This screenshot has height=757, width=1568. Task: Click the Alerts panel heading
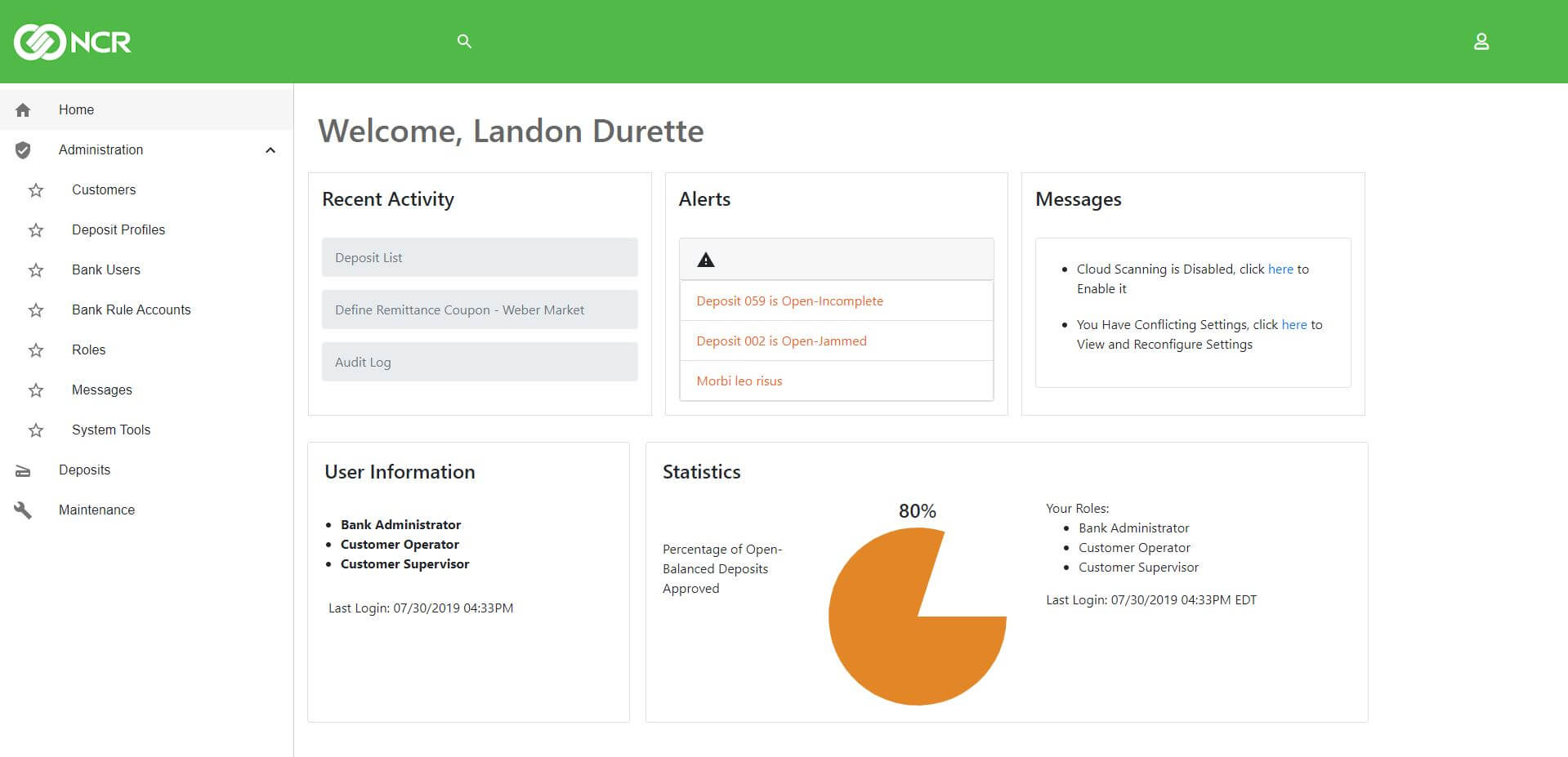pyautogui.click(x=704, y=199)
